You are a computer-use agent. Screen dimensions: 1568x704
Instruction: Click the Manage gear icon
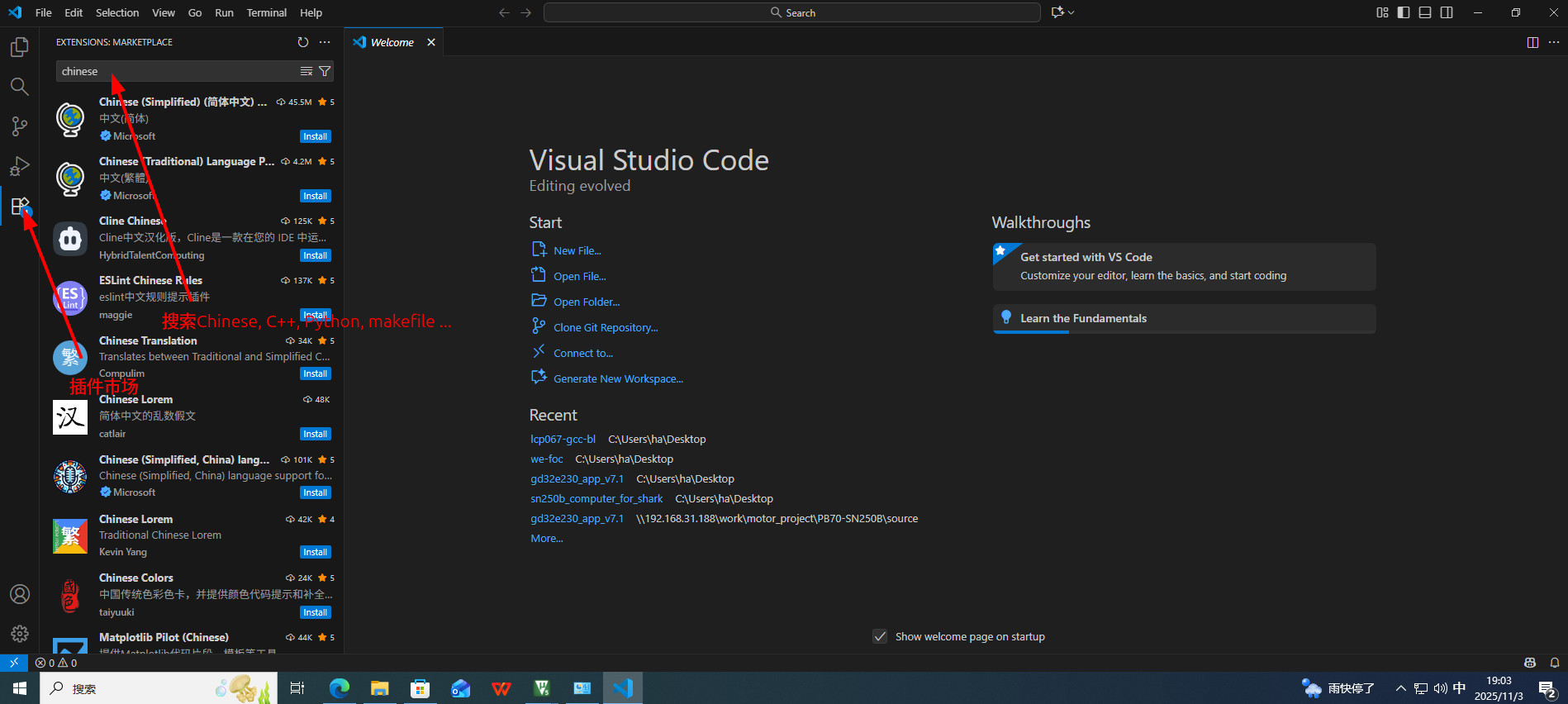click(19, 634)
